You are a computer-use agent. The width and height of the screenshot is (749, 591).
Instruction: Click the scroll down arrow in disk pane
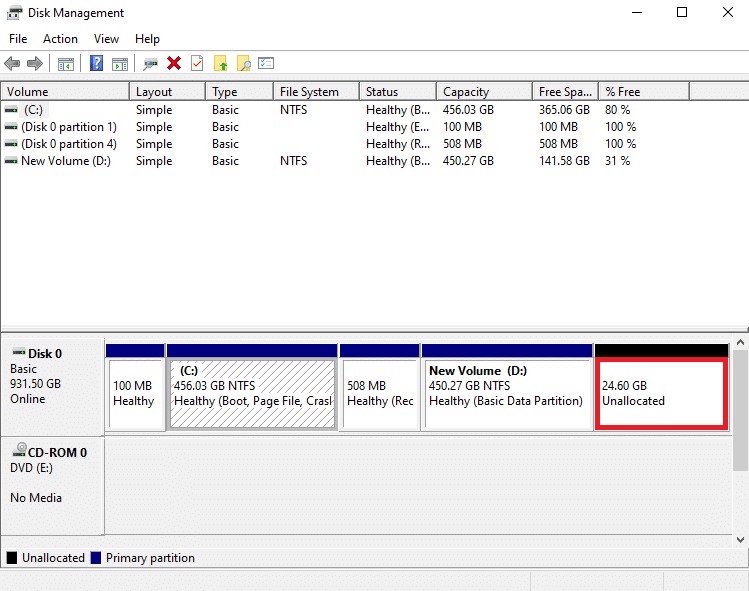click(x=740, y=540)
